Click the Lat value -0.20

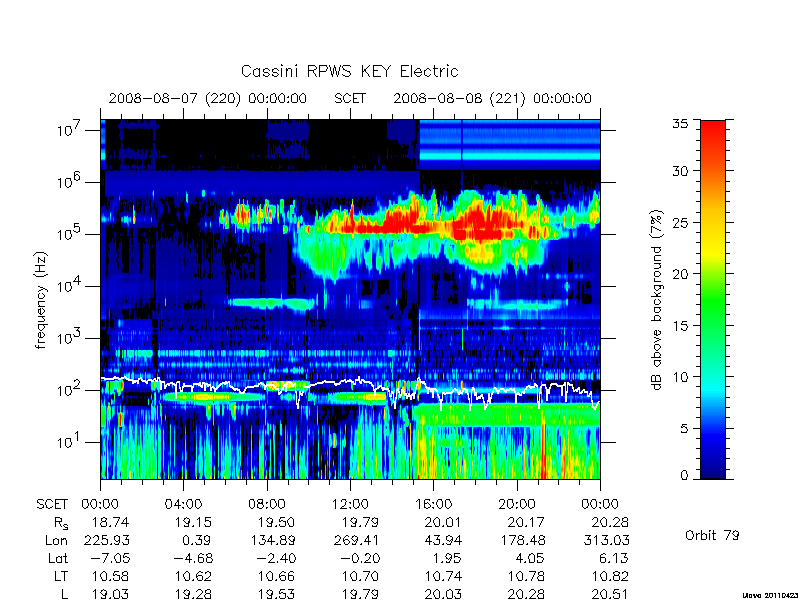(359, 558)
